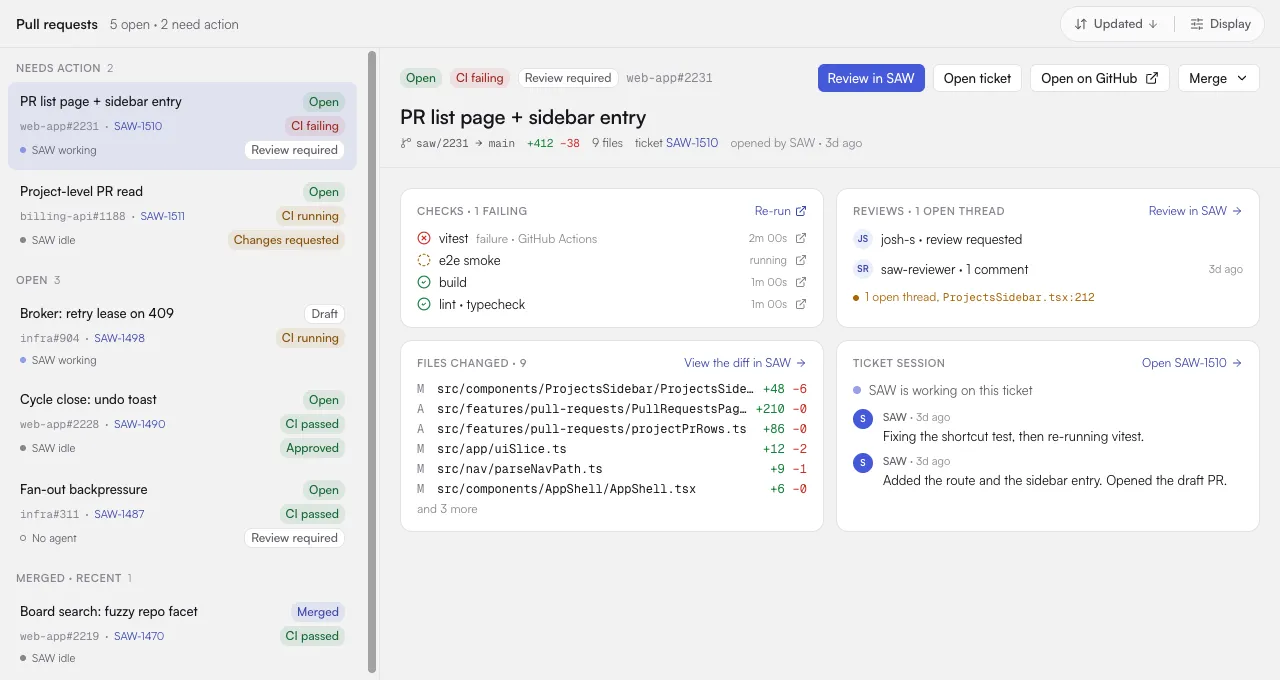The image size is (1280, 680).
Task: Click the Draft badge on Broker PR
Action: [x=324, y=314]
